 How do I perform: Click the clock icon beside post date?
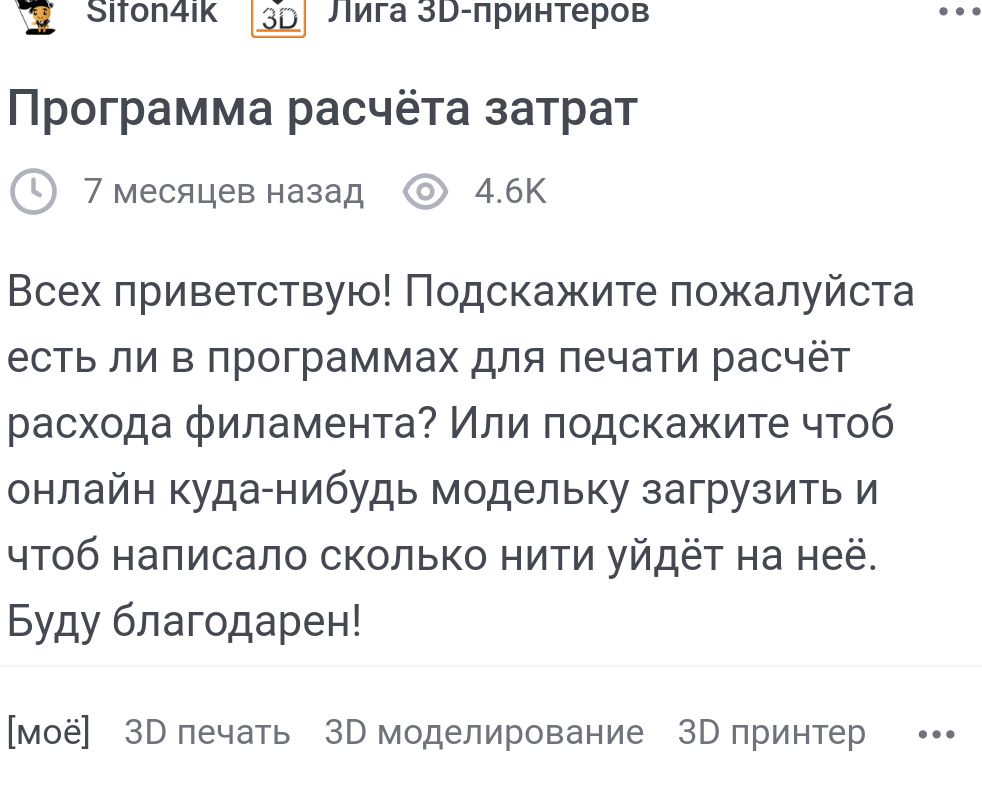click(33, 191)
